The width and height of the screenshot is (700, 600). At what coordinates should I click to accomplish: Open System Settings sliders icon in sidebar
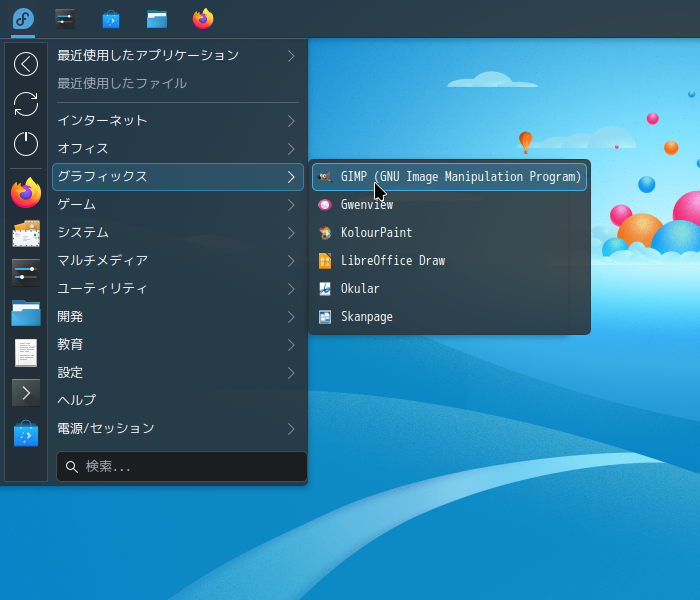pyautogui.click(x=26, y=273)
